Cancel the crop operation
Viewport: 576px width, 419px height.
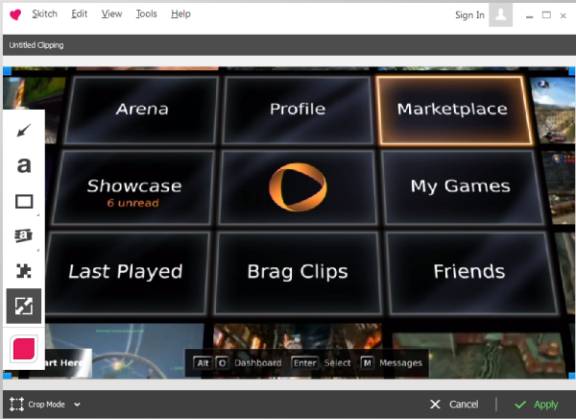(454, 405)
